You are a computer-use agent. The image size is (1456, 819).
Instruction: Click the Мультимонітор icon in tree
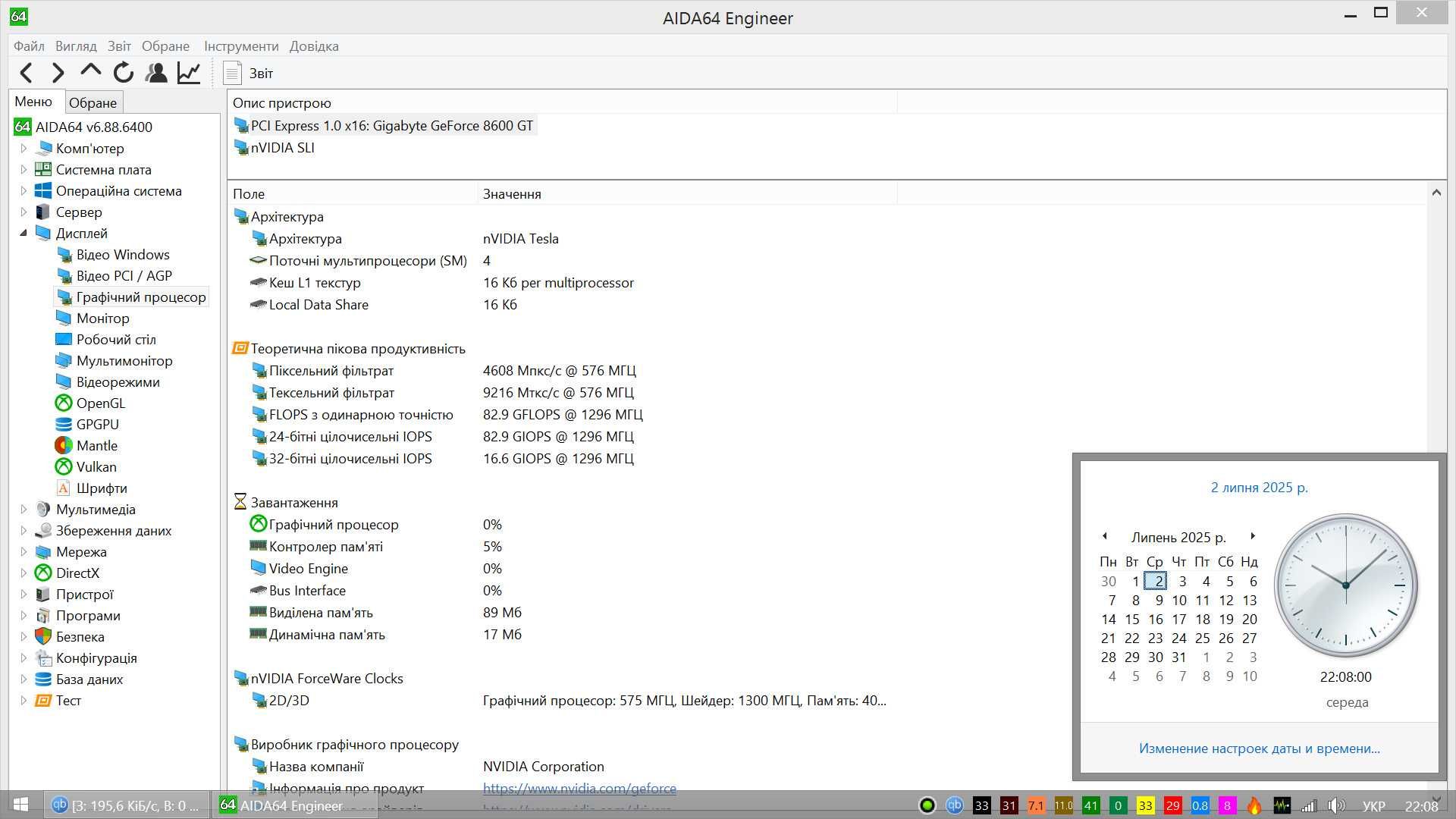(x=64, y=361)
